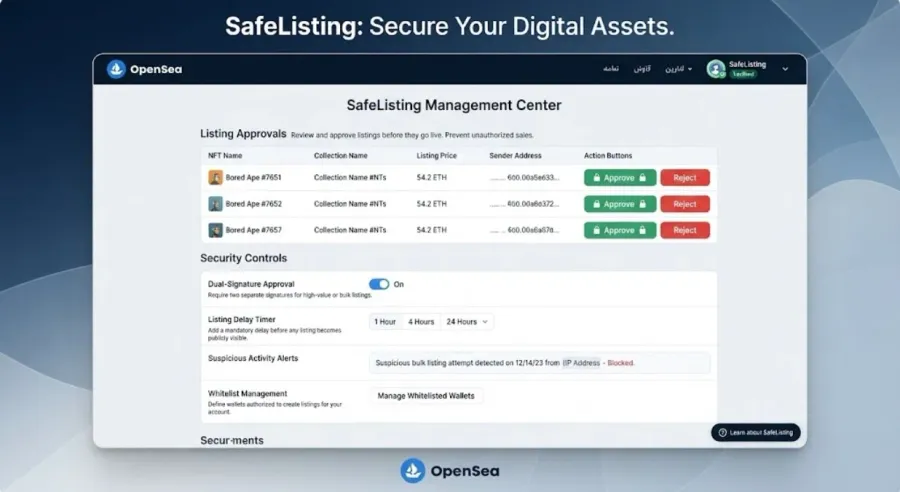This screenshot has width=900, height=492.
Task: Click the red Blocked status text
Action: [620, 363]
